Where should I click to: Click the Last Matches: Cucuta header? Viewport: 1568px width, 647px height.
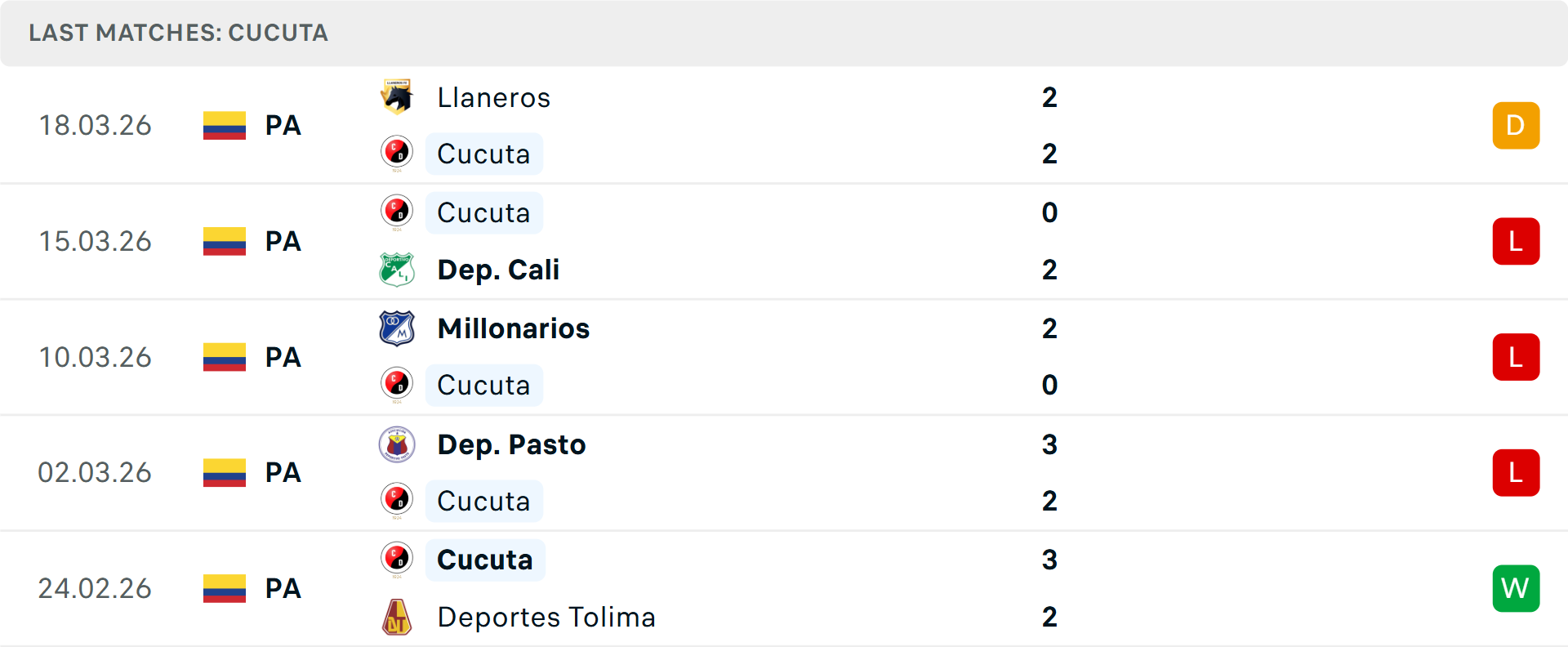tap(178, 33)
